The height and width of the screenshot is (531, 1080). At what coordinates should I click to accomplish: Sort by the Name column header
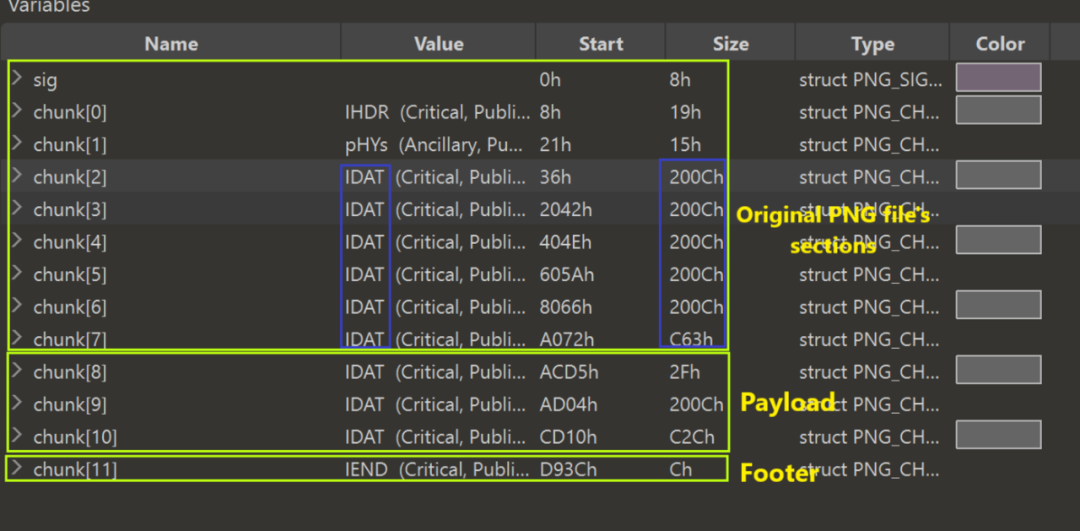171,44
